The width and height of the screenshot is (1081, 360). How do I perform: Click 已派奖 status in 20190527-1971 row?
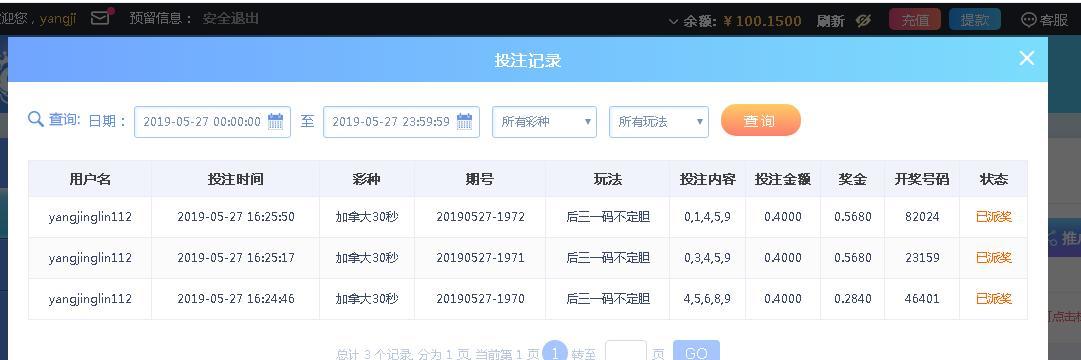tap(993, 258)
